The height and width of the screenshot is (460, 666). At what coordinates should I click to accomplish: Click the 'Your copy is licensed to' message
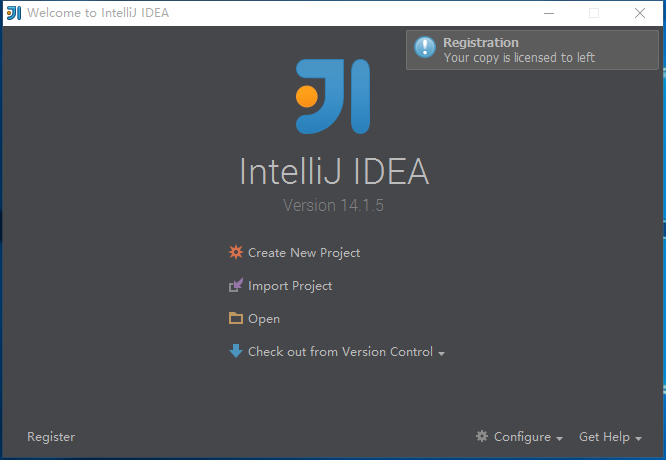(x=519, y=57)
